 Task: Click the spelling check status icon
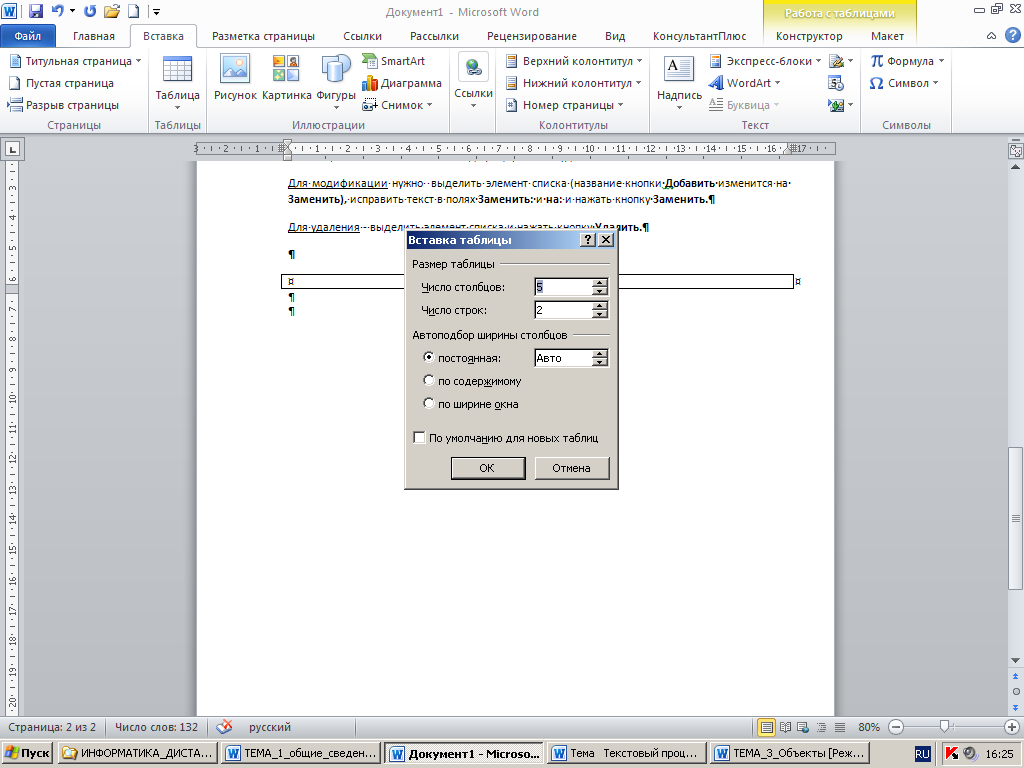coord(225,727)
